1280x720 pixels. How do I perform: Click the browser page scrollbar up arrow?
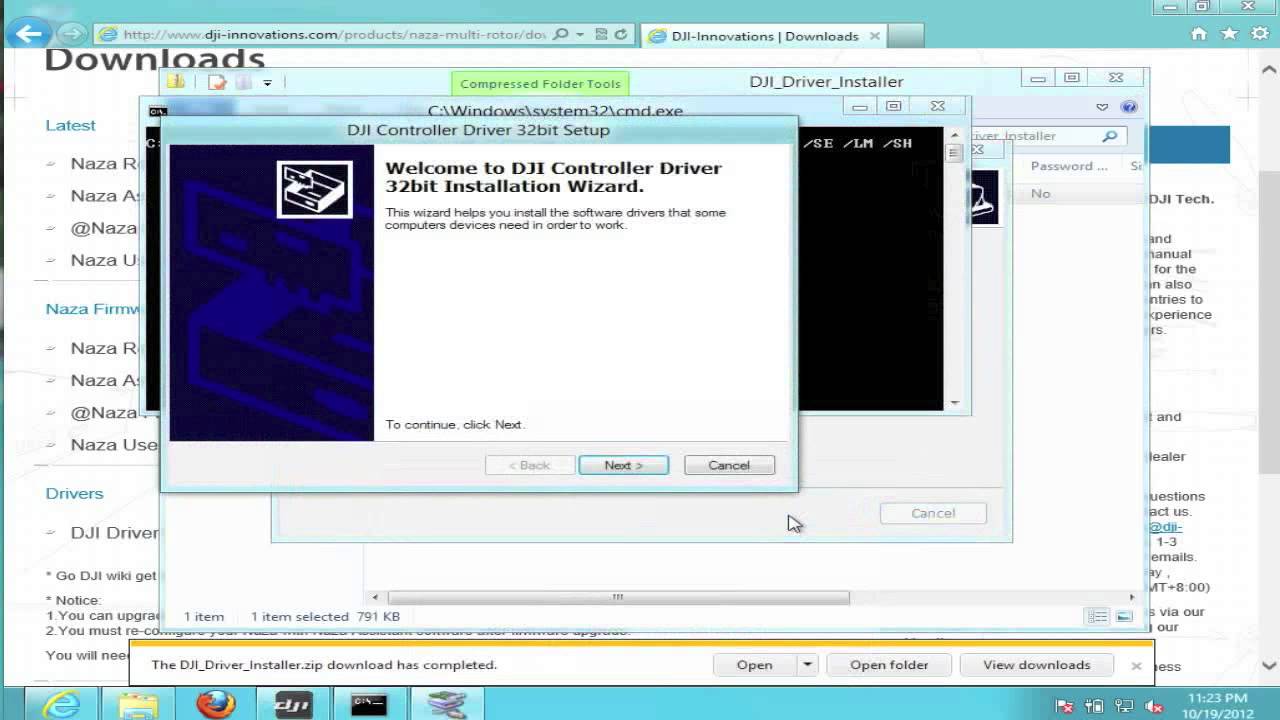click(x=1270, y=69)
